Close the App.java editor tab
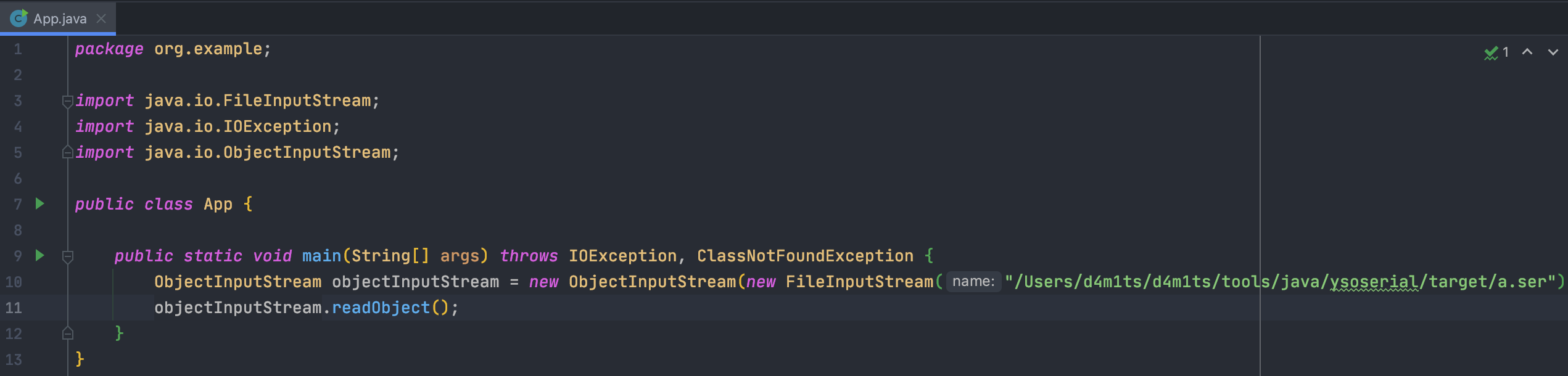Viewport: 1568px width, 376px height. click(101, 18)
